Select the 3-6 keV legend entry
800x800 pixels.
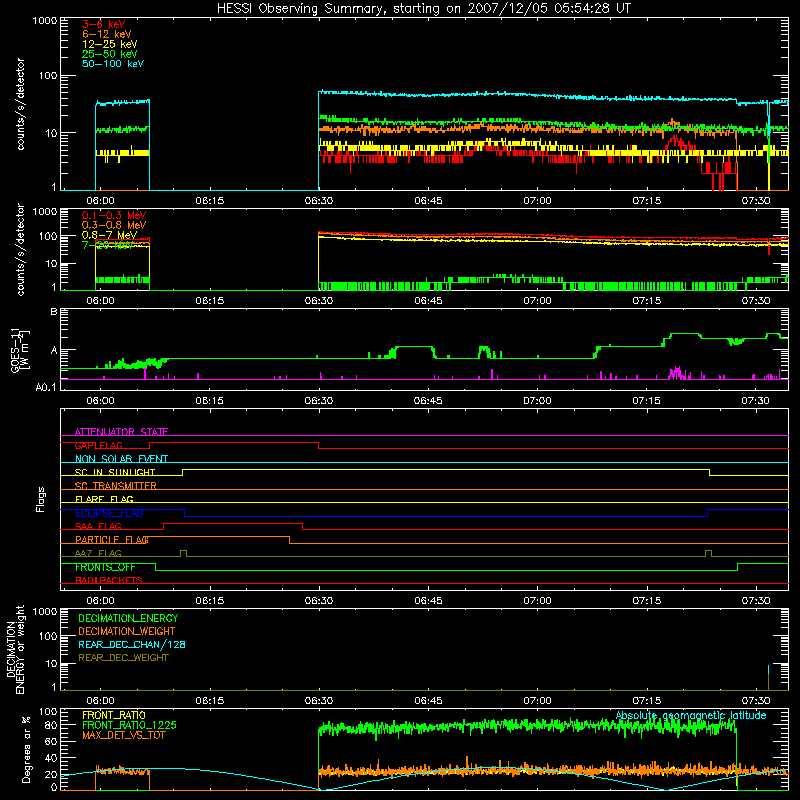coord(103,24)
